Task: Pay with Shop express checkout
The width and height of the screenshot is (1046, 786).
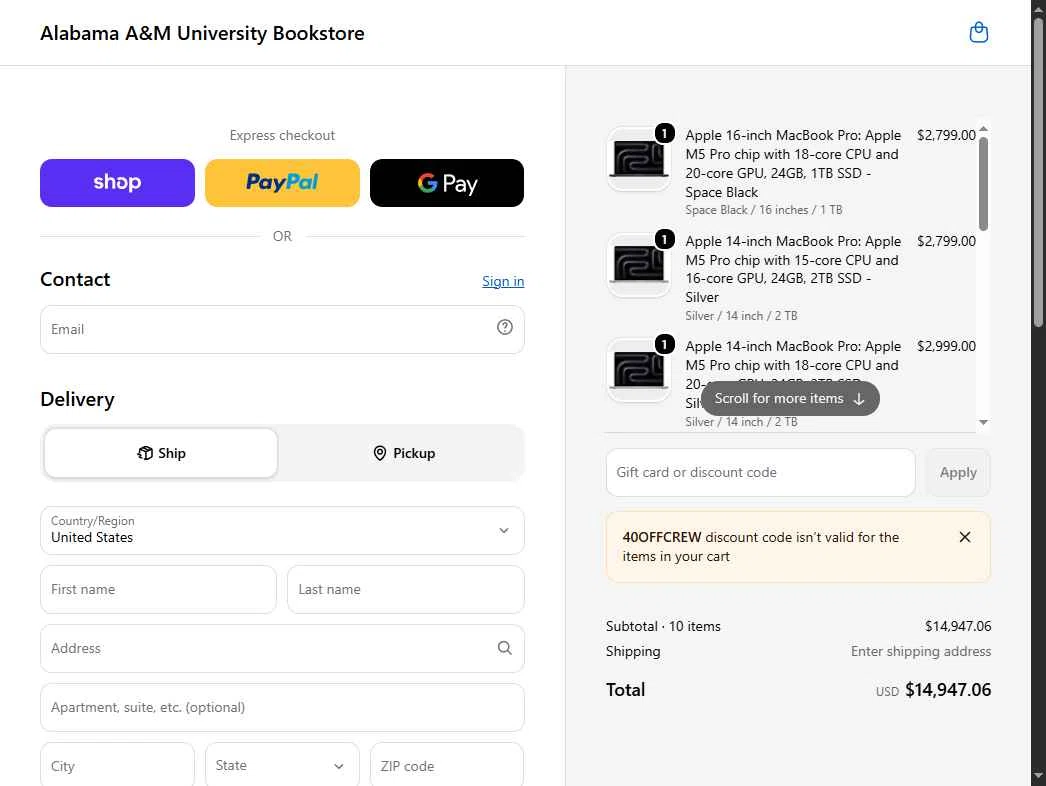Action: pyautogui.click(x=117, y=183)
